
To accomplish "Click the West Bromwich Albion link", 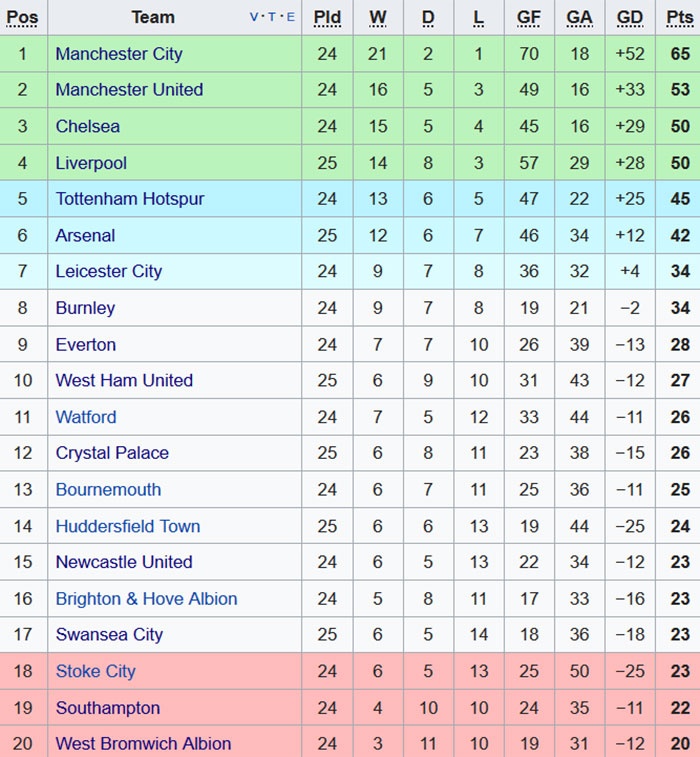I will coord(143,744).
